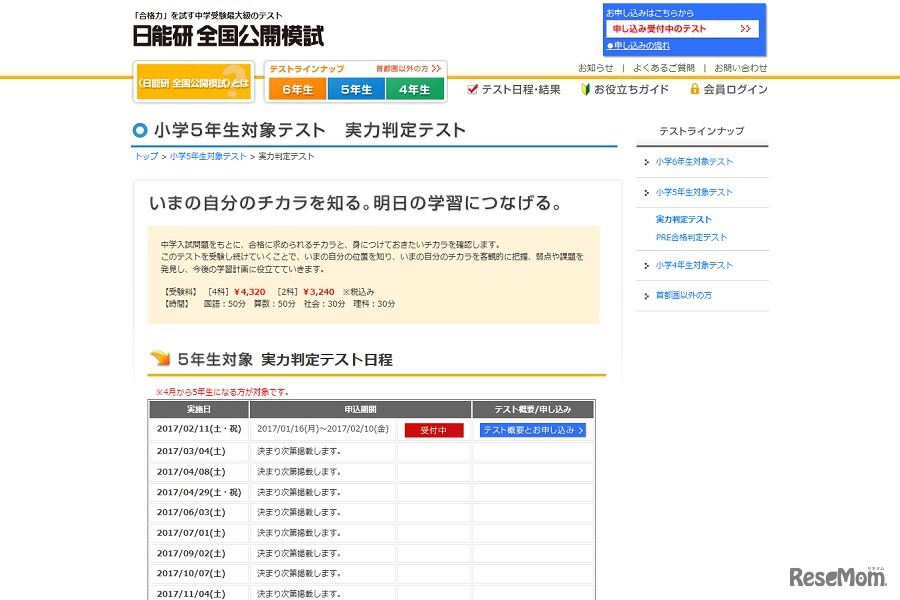Click the red 受付中 button in the table
Viewport: 900px width, 600px height.
(x=433, y=430)
